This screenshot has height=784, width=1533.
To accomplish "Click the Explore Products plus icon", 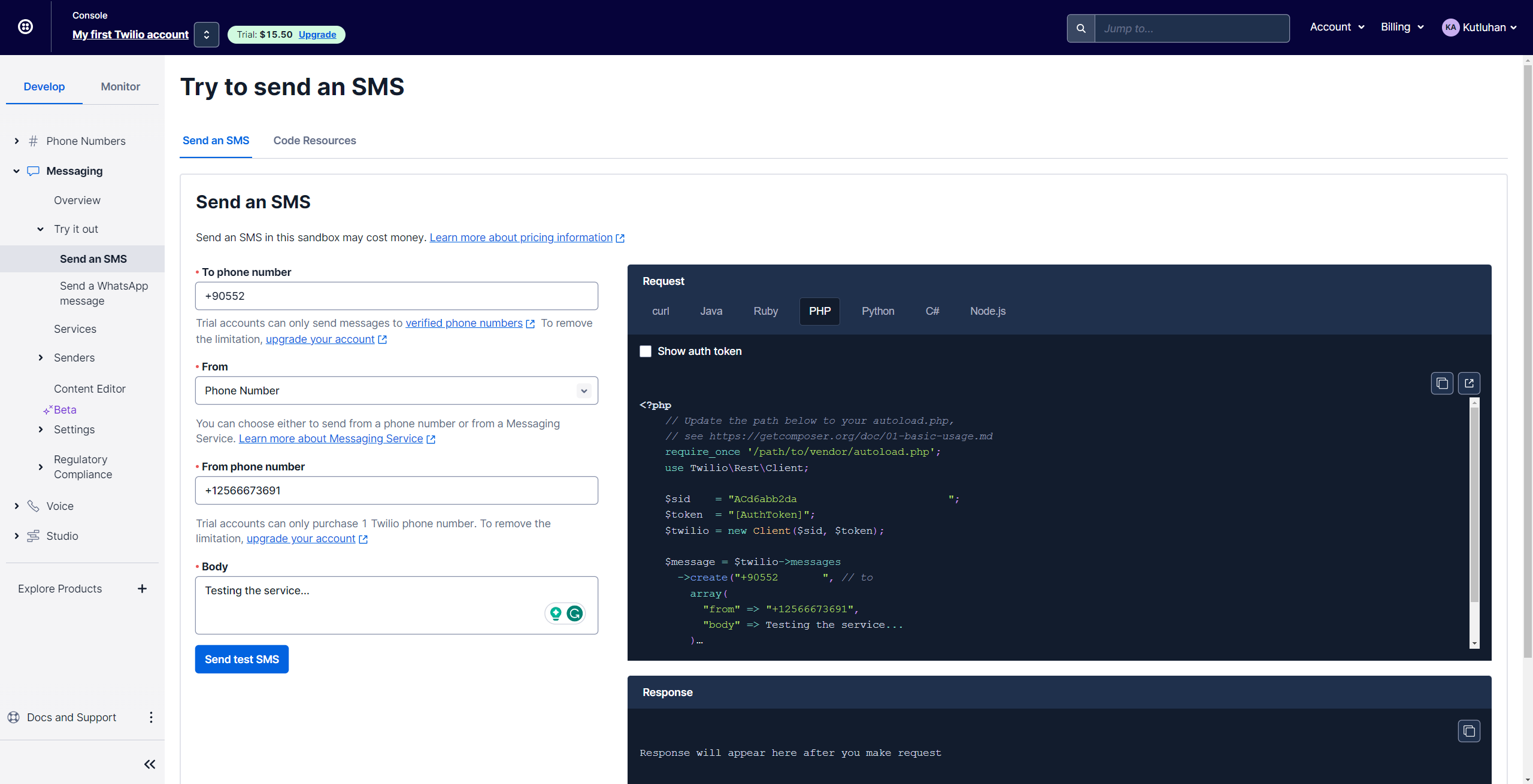I will pyautogui.click(x=142, y=588).
